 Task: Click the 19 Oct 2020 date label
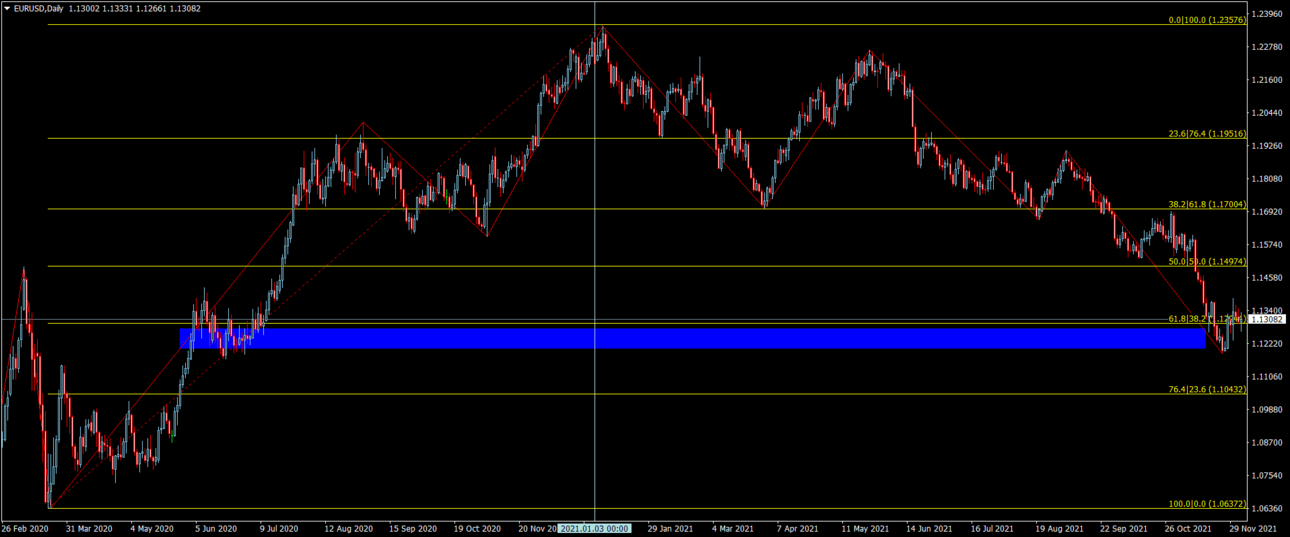click(x=477, y=528)
